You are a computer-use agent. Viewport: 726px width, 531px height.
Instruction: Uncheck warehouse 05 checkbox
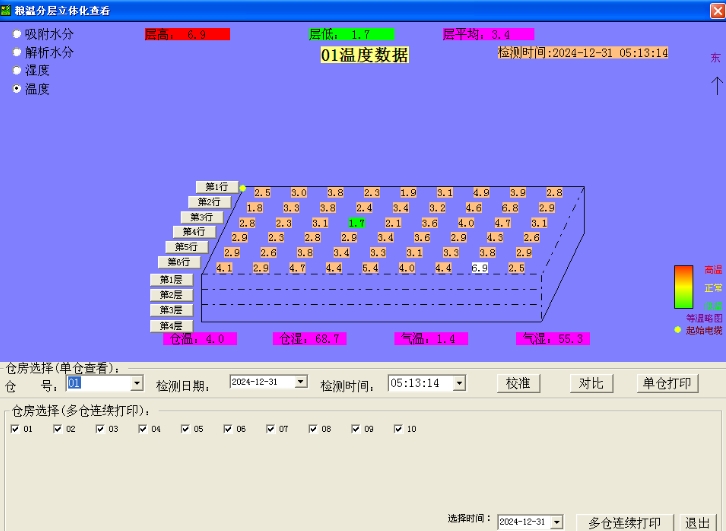click(186, 429)
